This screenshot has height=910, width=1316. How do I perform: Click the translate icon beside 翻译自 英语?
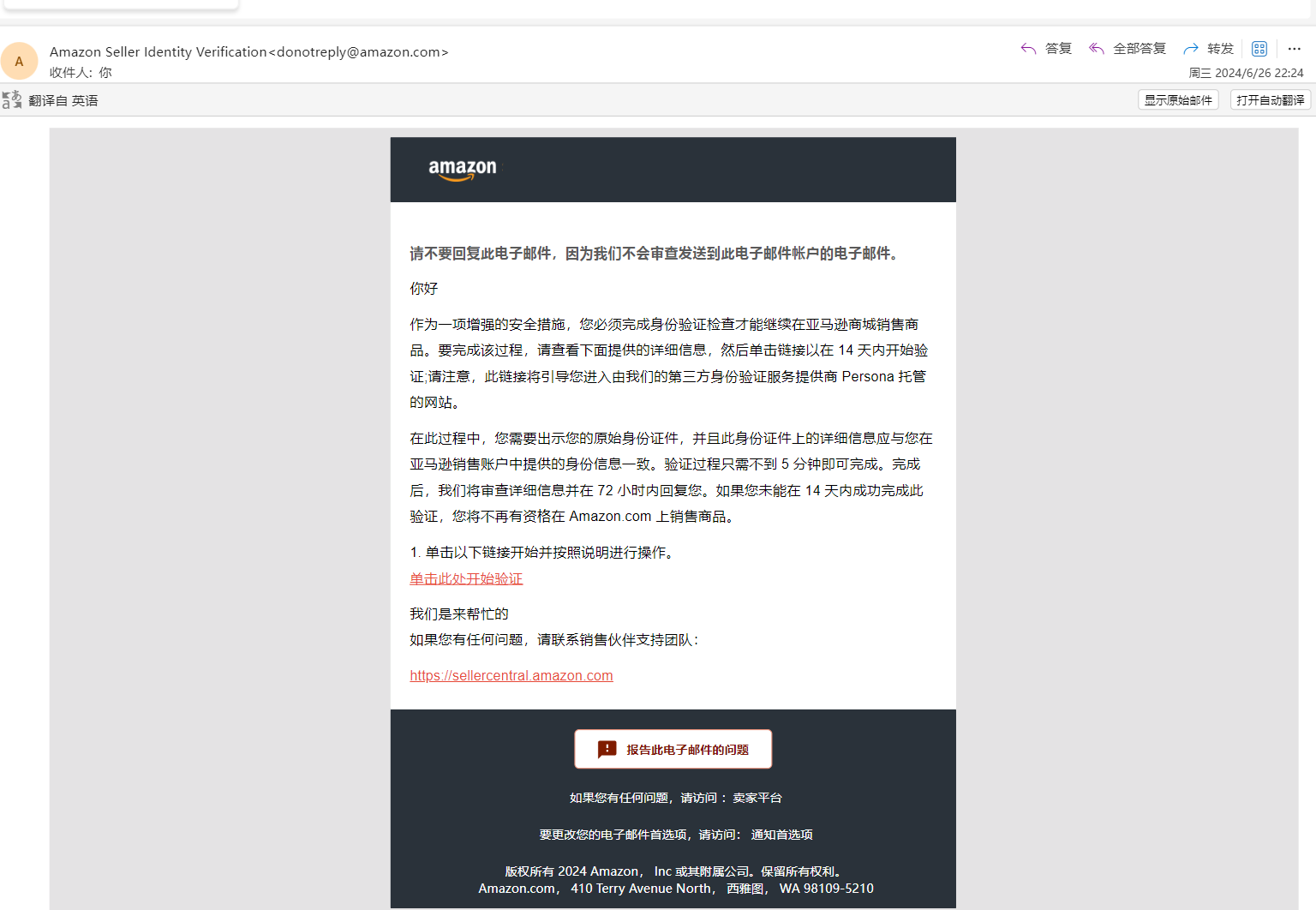click(x=12, y=100)
